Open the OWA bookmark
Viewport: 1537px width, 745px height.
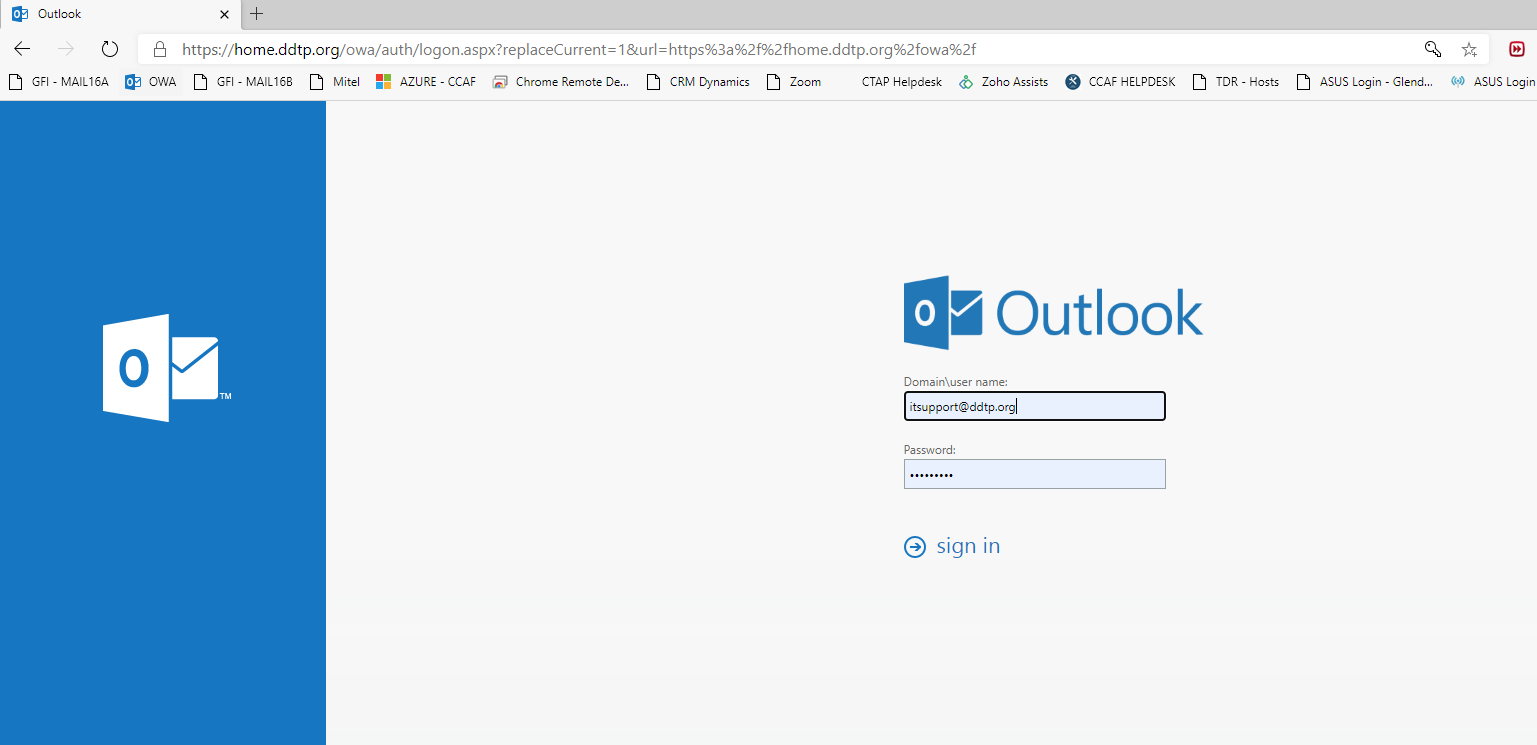[x=150, y=82]
